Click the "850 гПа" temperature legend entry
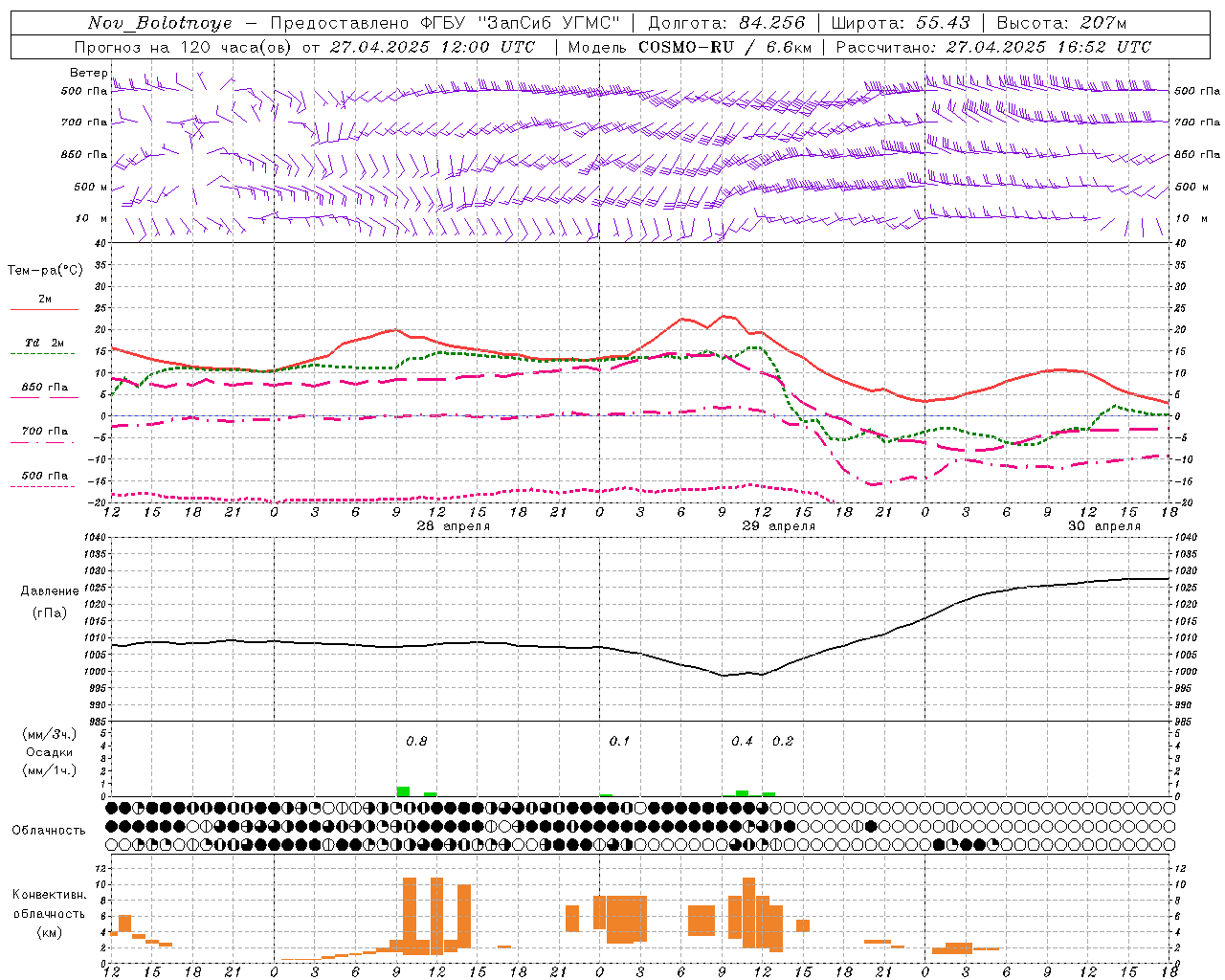The width and height of the screenshot is (1225, 980). 45,388
